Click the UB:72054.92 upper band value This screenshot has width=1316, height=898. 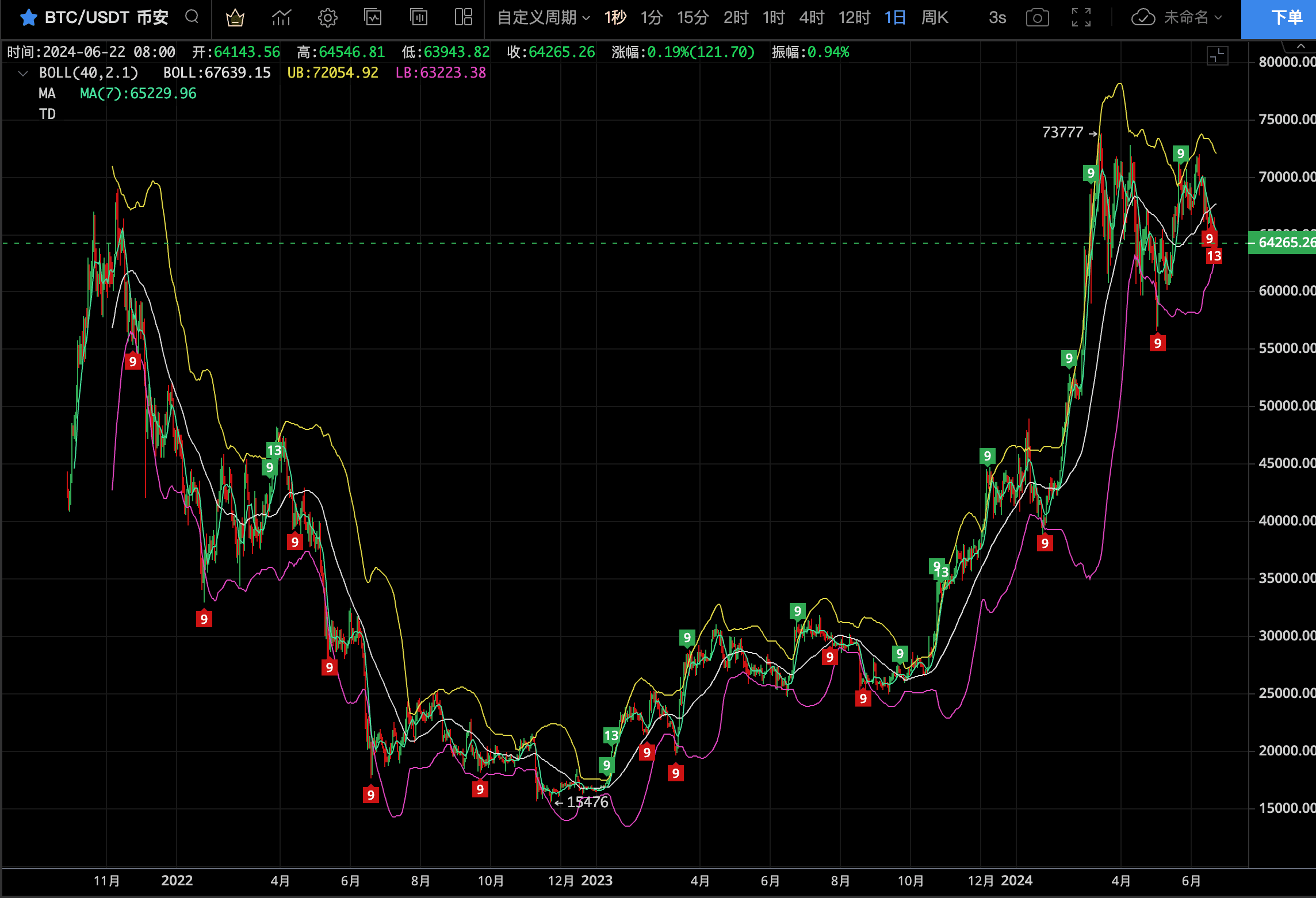pyautogui.click(x=332, y=72)
